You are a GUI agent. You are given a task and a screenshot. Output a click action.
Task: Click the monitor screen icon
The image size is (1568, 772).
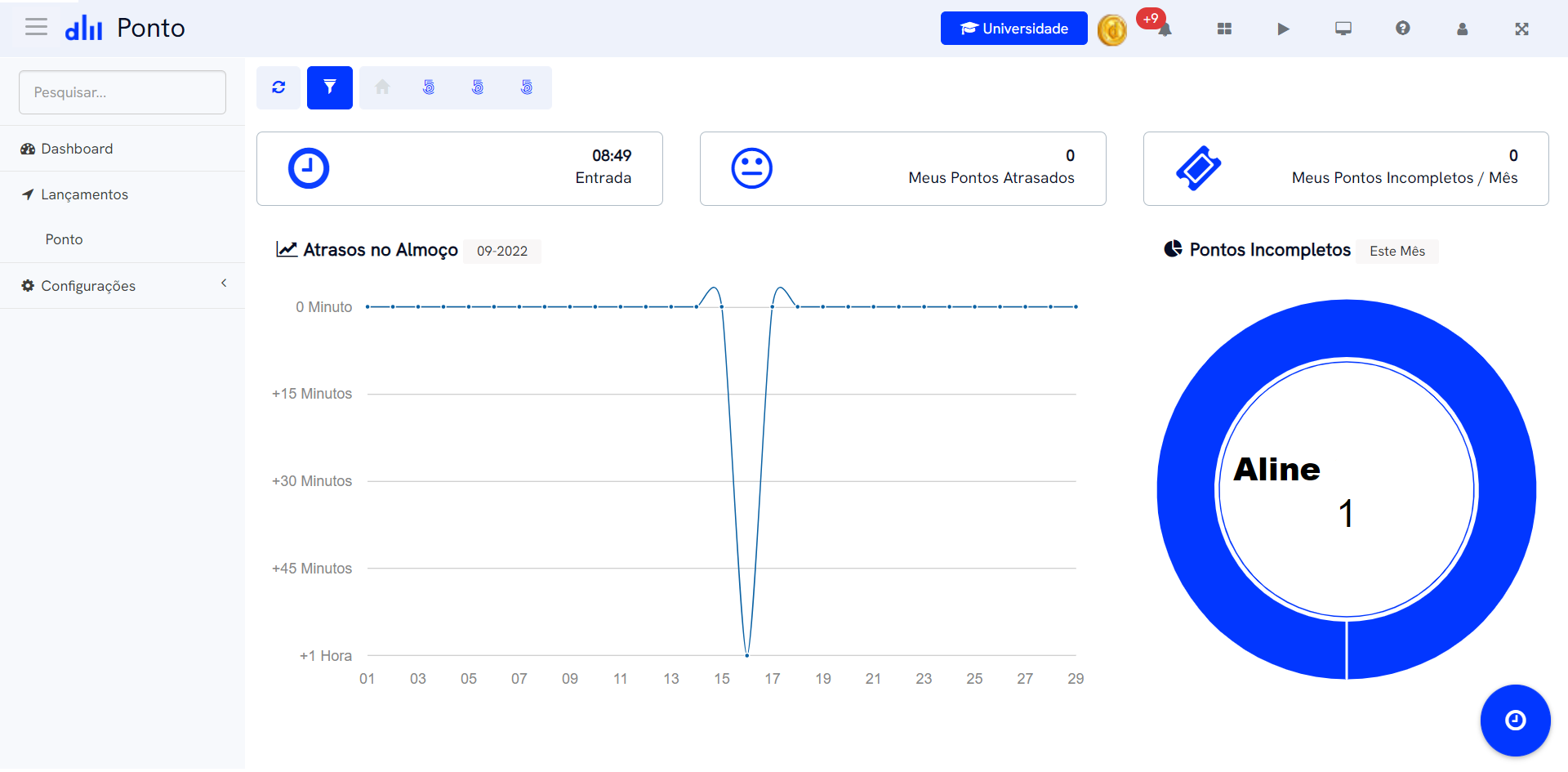pos(1343,29)
